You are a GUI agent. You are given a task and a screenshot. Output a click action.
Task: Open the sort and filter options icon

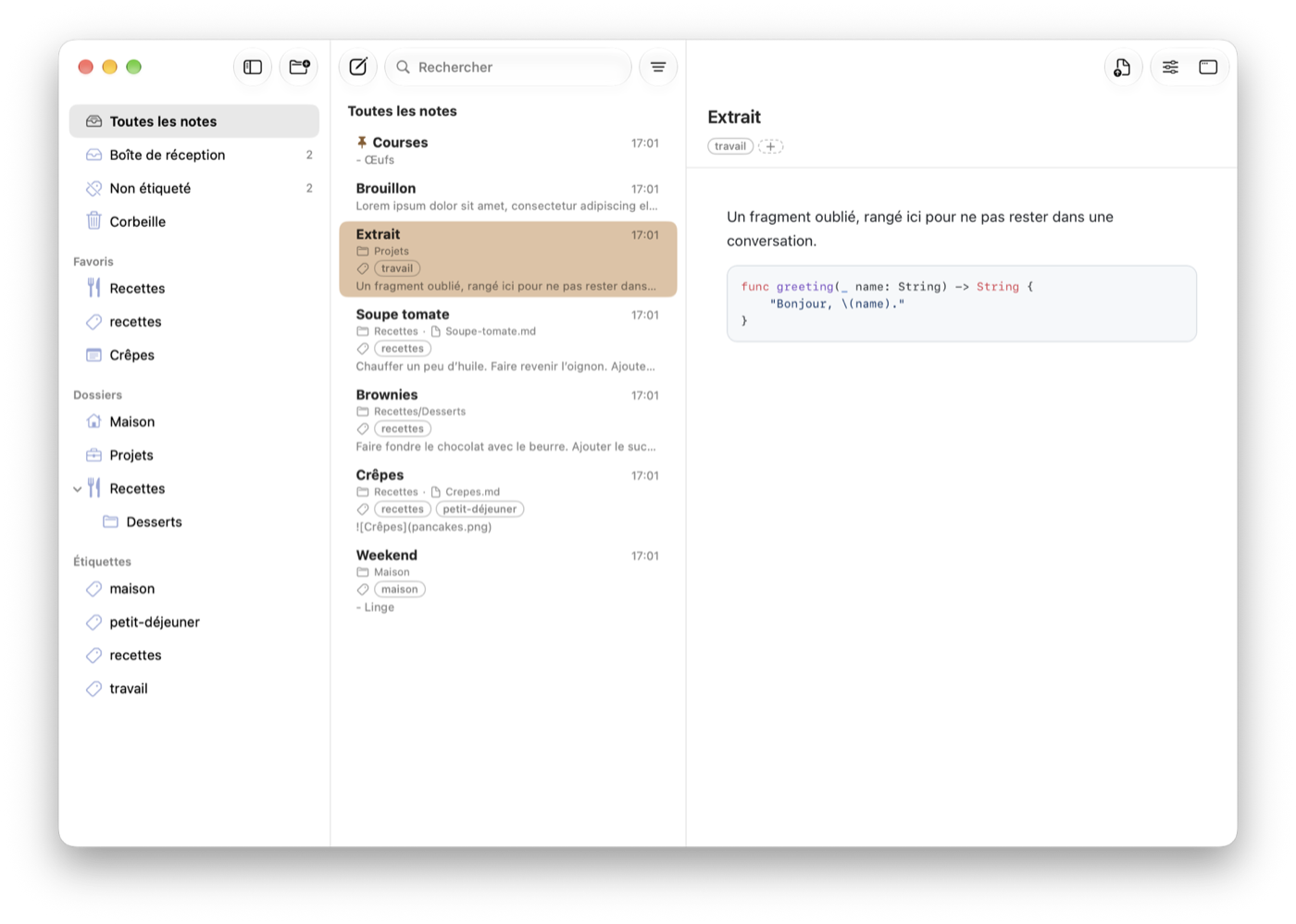[658, 67]
